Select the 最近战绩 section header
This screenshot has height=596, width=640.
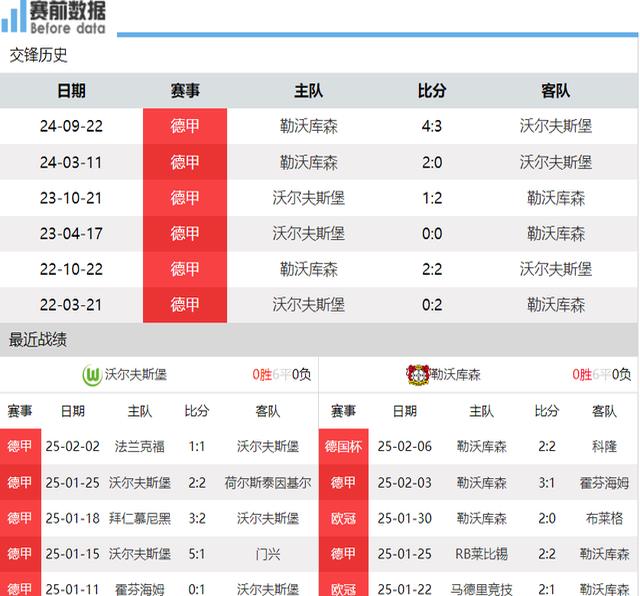pyautogui.click(x=38, y=340)
